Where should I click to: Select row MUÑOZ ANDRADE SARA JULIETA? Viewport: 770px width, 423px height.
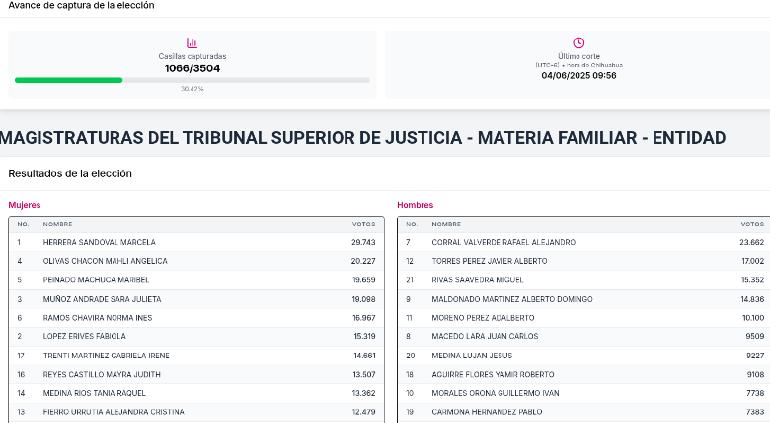pos(196,299)
